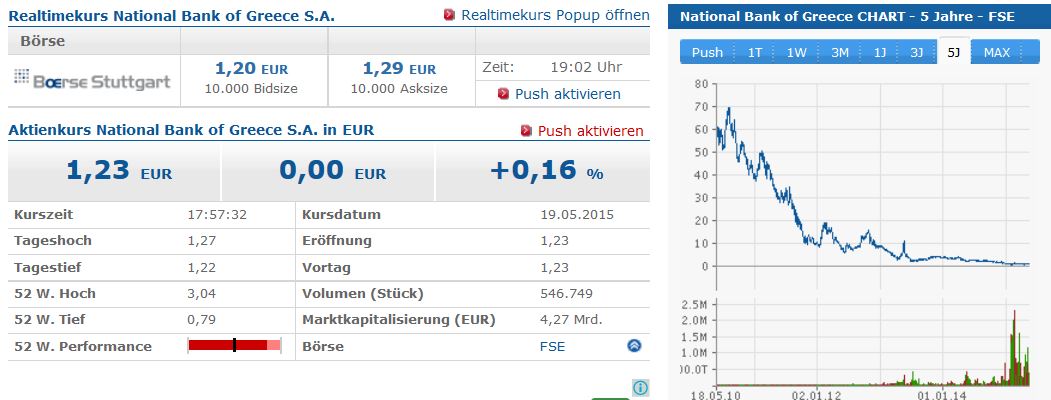Activate push with red Push aktivieren text
Image resolution: width=1051 pixels, height=400 pixels.
[x=590, y=131]
